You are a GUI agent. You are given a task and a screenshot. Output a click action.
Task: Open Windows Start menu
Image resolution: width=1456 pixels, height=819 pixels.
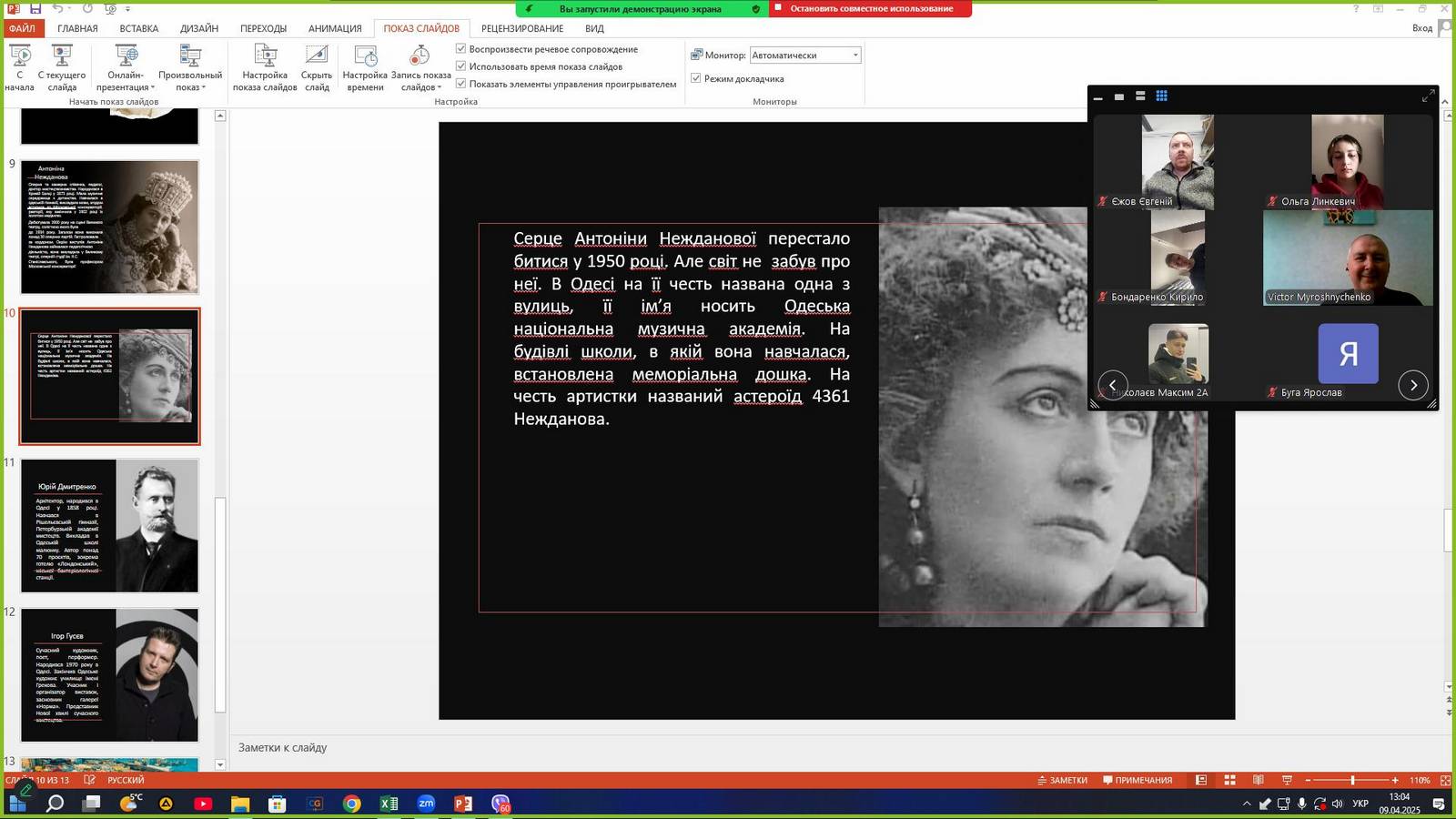[17, 804]
